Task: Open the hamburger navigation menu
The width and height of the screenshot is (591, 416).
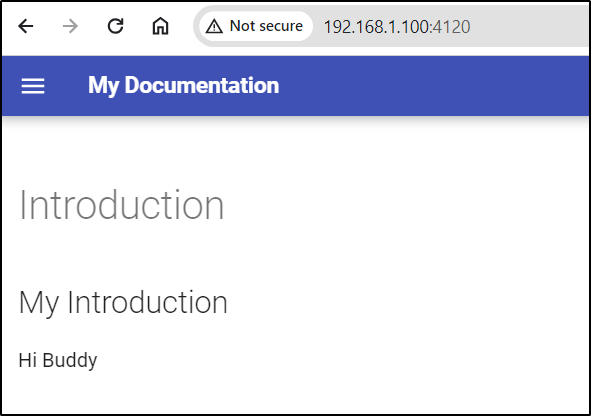Action: pyautogui.click(x=33, y=86)
